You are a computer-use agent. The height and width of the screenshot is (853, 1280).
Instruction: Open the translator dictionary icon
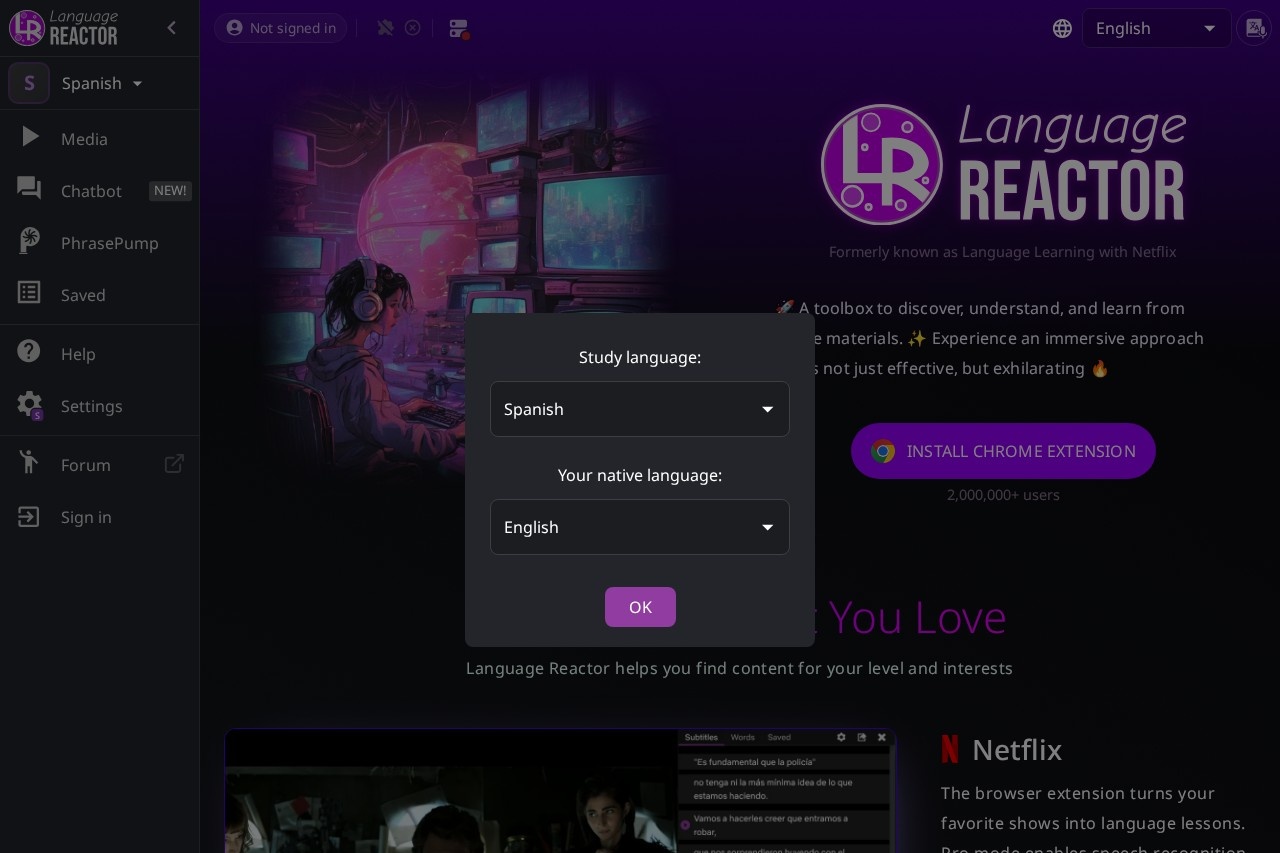click(1255, 28)
